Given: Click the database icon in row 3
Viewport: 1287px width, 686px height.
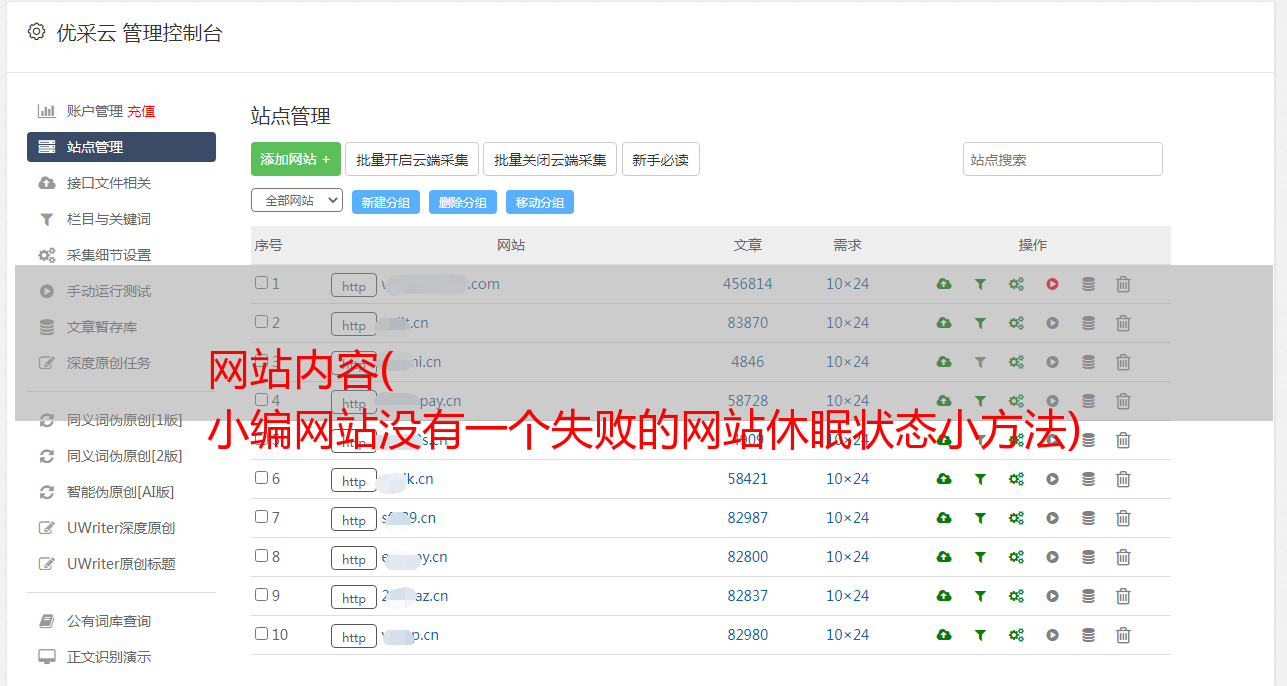Looking at the screenshot, I should [x=1088, y=362].
